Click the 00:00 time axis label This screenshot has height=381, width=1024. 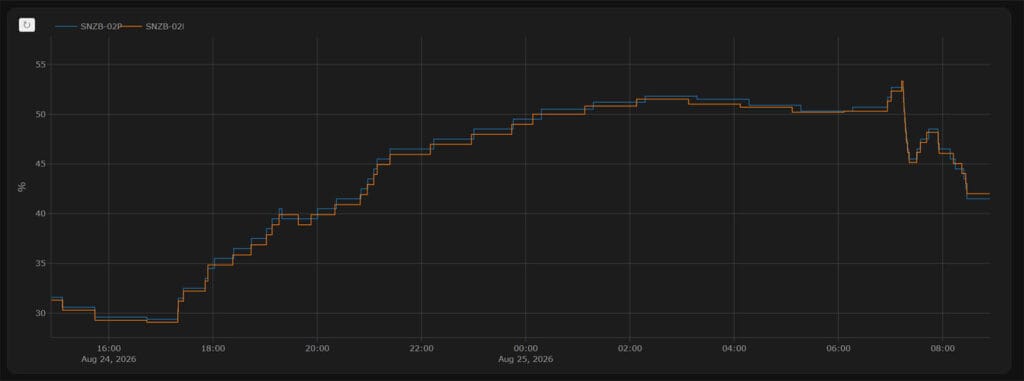[525, 348]
